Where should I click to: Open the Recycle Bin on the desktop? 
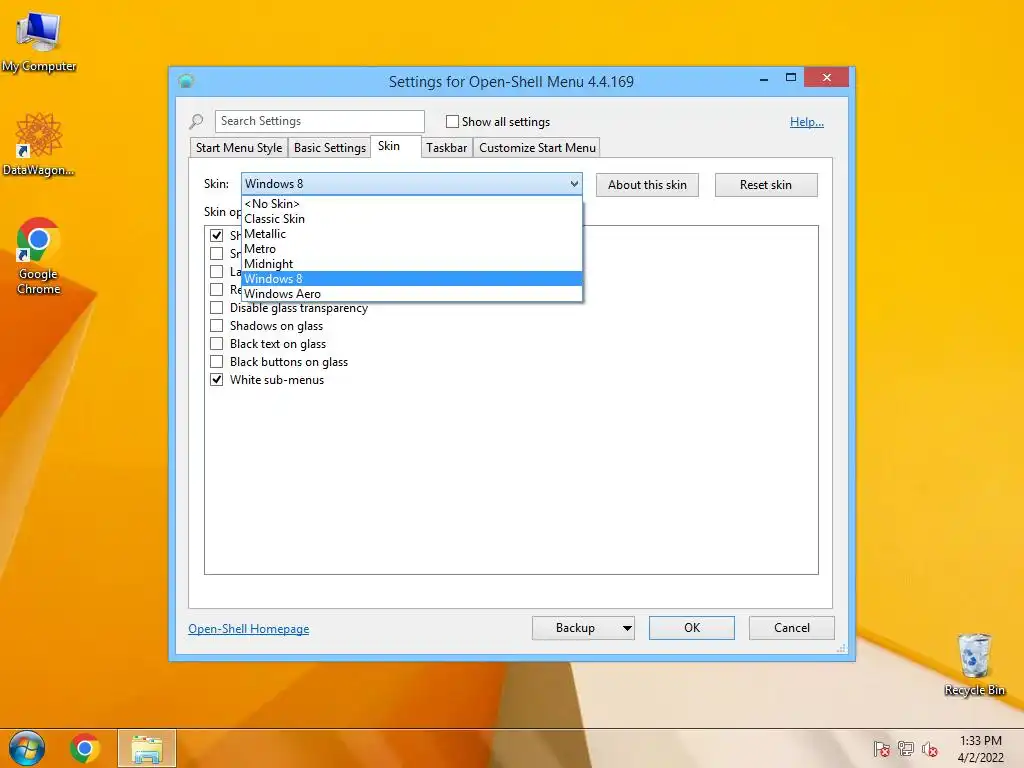click(974, 665)
